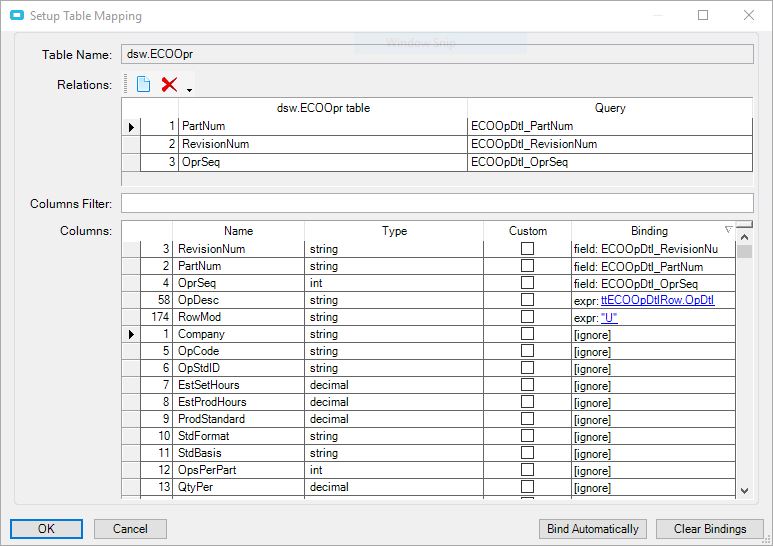This screenshot has width=773, height=546.
Task: Confirm the mapping with OK
Action: click(x=46, y=529)
